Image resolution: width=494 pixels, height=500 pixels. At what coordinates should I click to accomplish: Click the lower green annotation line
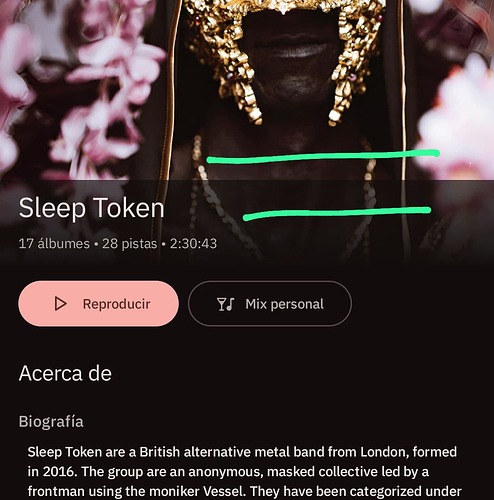click(x=337, y=213)
